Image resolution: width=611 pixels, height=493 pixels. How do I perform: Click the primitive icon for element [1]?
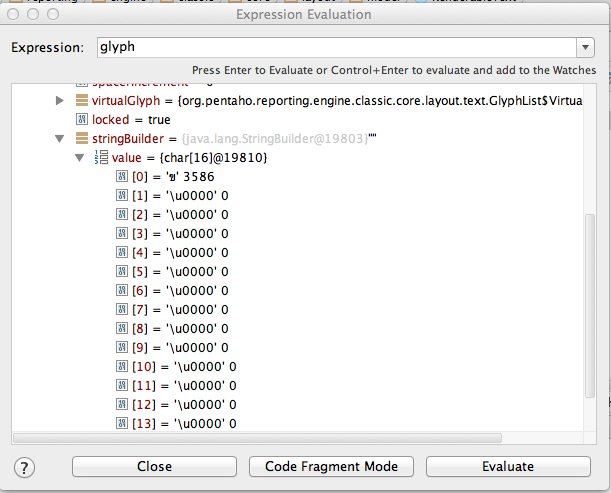(x=122, y=195)
